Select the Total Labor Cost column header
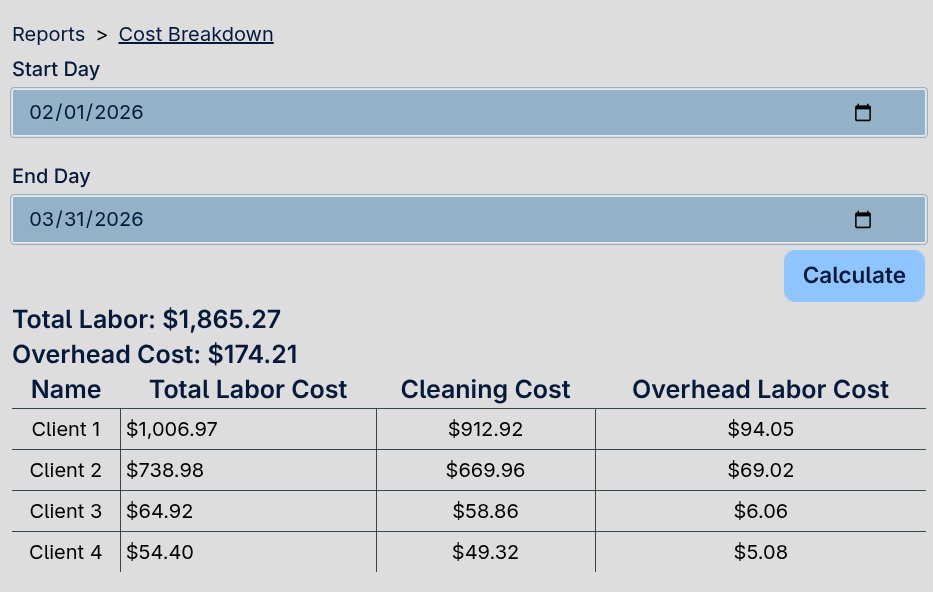 pos(247,389)
